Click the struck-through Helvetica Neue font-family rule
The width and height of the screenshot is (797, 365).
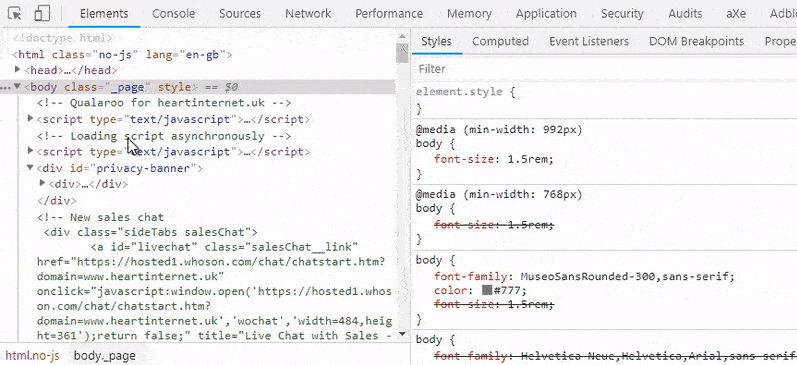[615, 357]
